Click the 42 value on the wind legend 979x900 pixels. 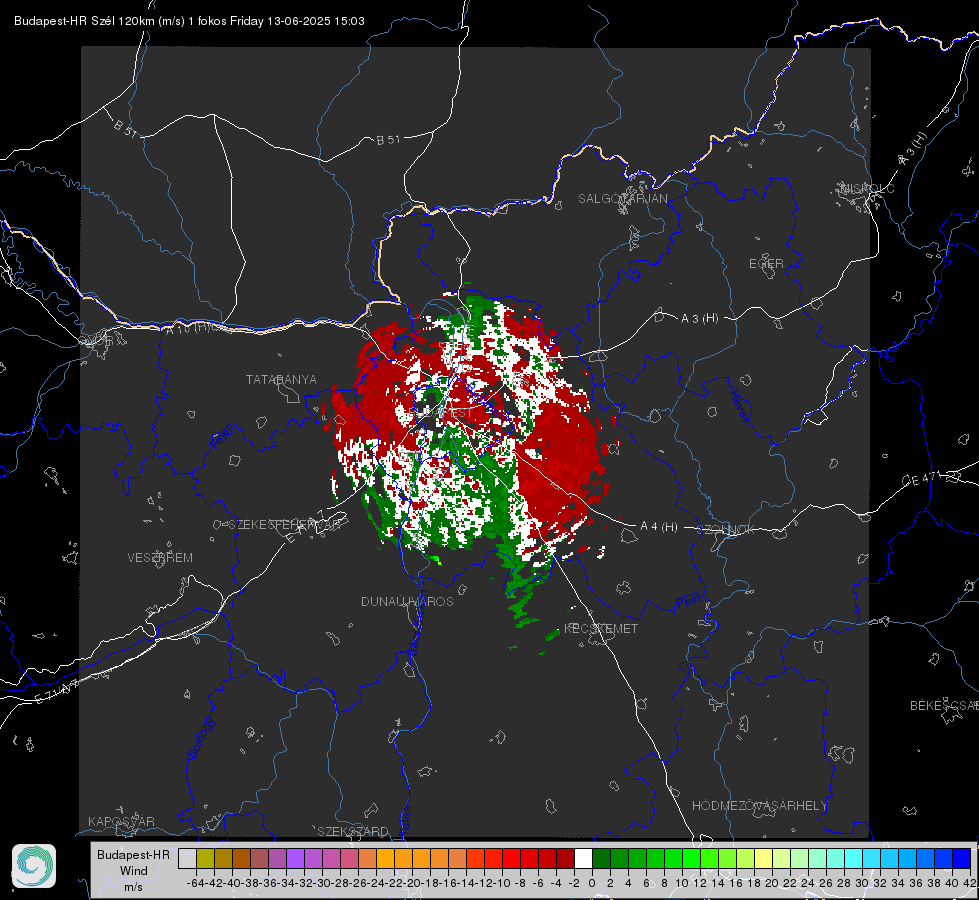[x=970, y=883]
